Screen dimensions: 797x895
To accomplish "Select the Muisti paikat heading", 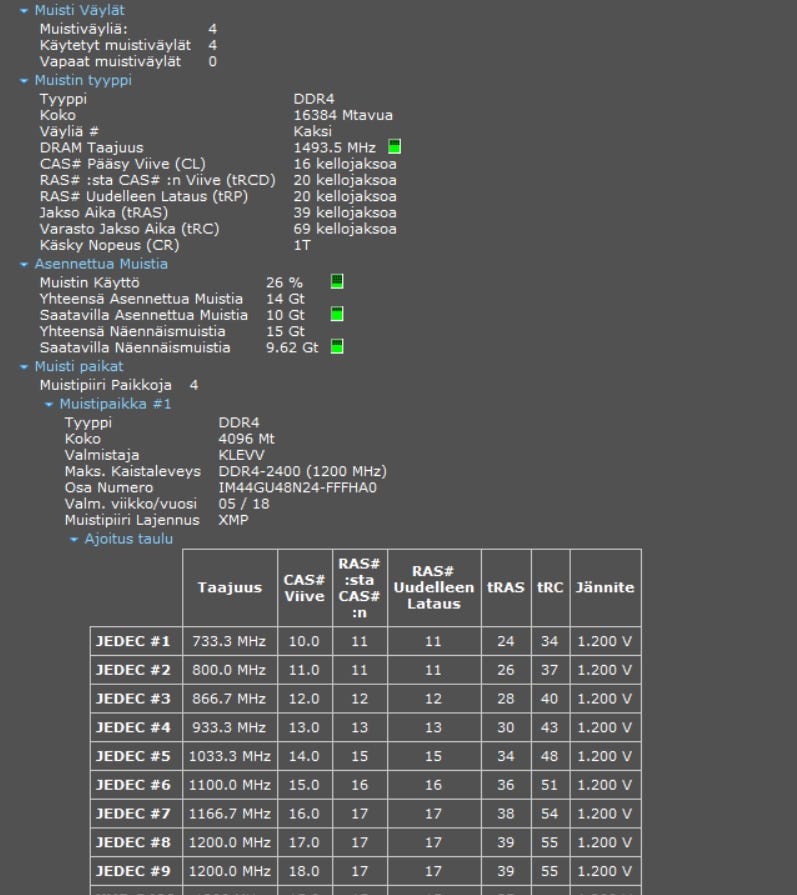I will (x=79, y=366).
